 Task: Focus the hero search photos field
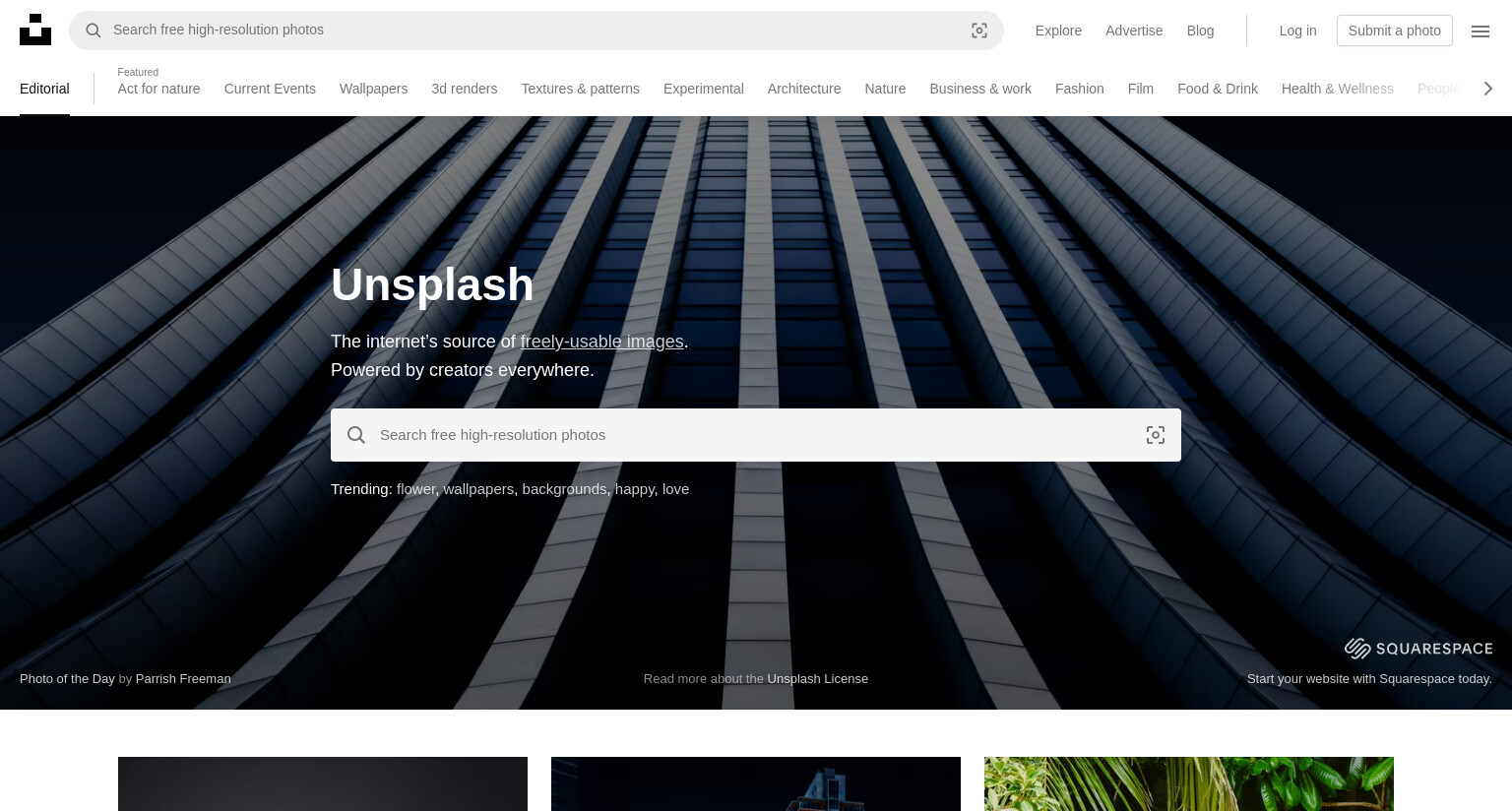756,435
